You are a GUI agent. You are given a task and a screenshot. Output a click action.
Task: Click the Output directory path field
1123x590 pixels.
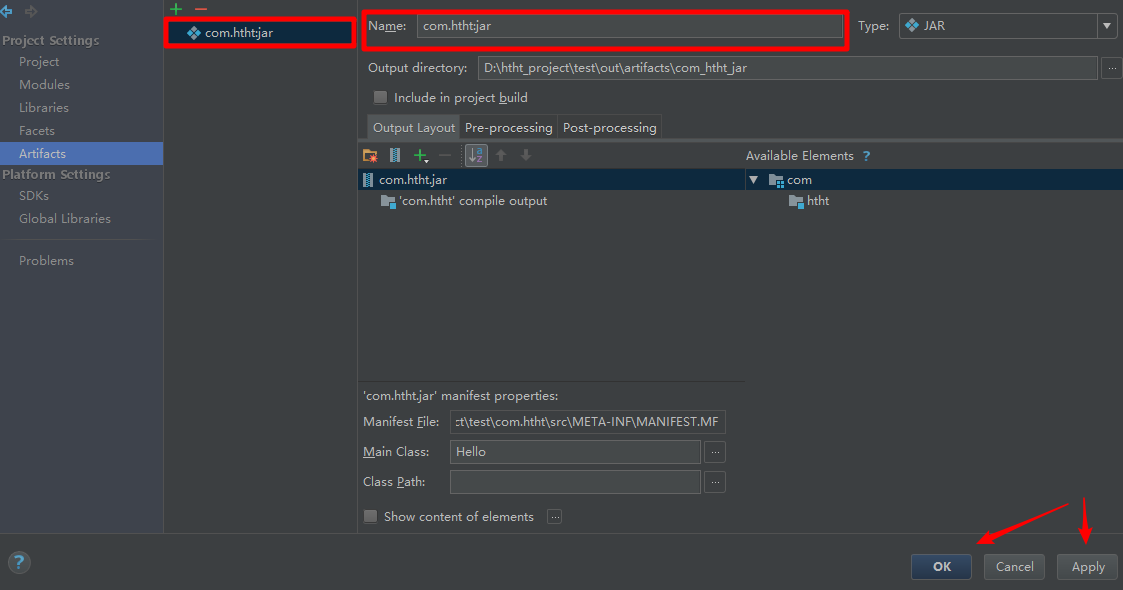(788, 68)
